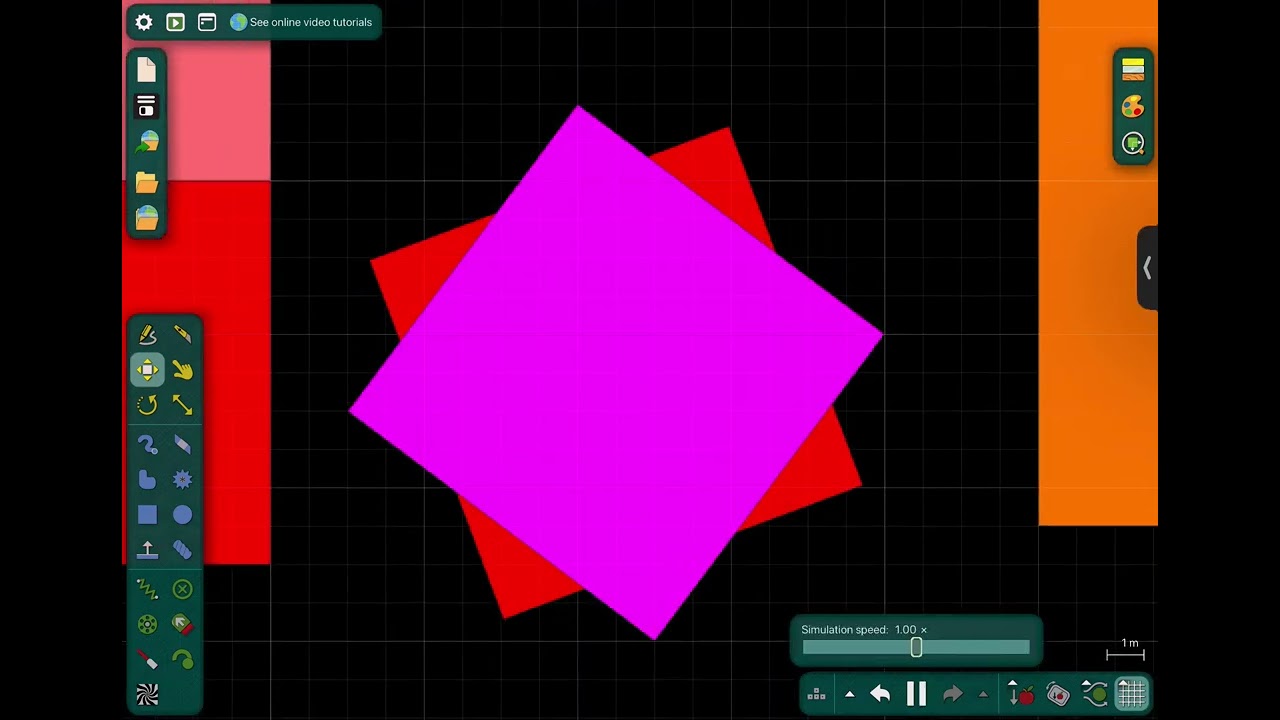Open the component blocks menu
Image resolution: width=1280 pixels, height=720 pixels.
(x=816, y=694)
